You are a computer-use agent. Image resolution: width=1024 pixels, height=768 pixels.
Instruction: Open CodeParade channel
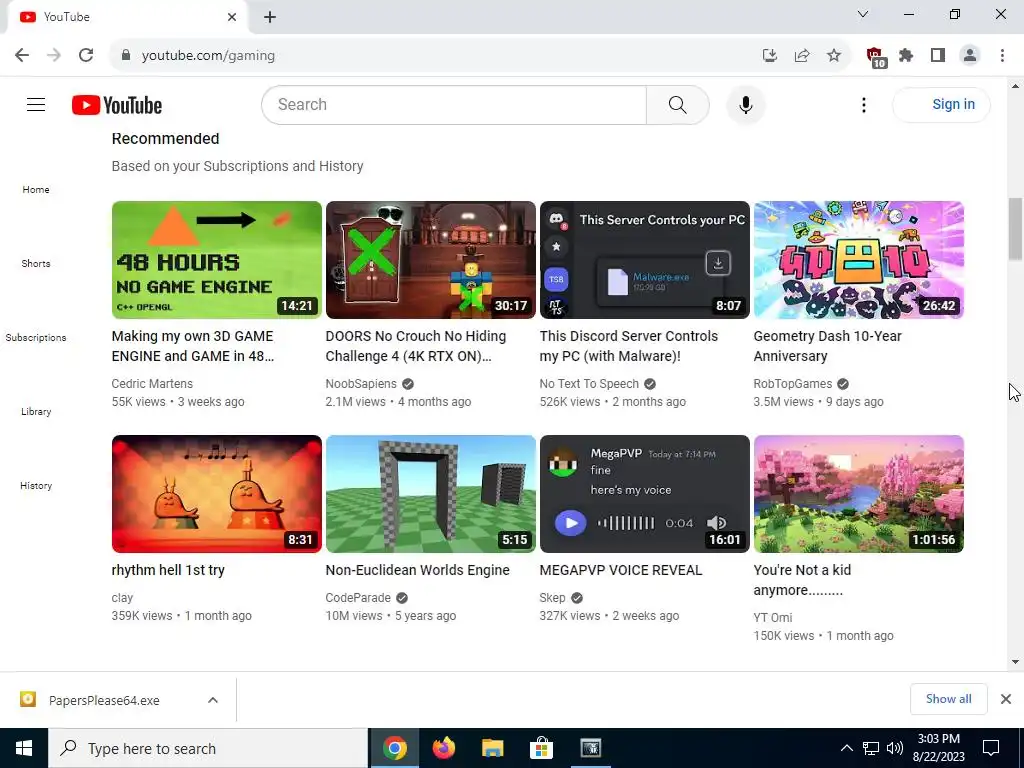[358, 598]
